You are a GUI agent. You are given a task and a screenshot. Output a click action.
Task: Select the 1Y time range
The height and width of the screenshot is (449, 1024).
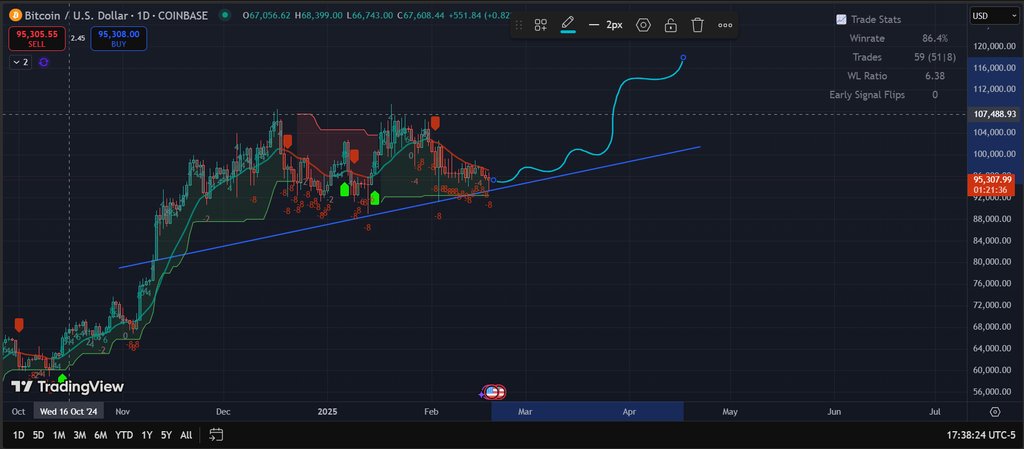[x=147, y=435]
